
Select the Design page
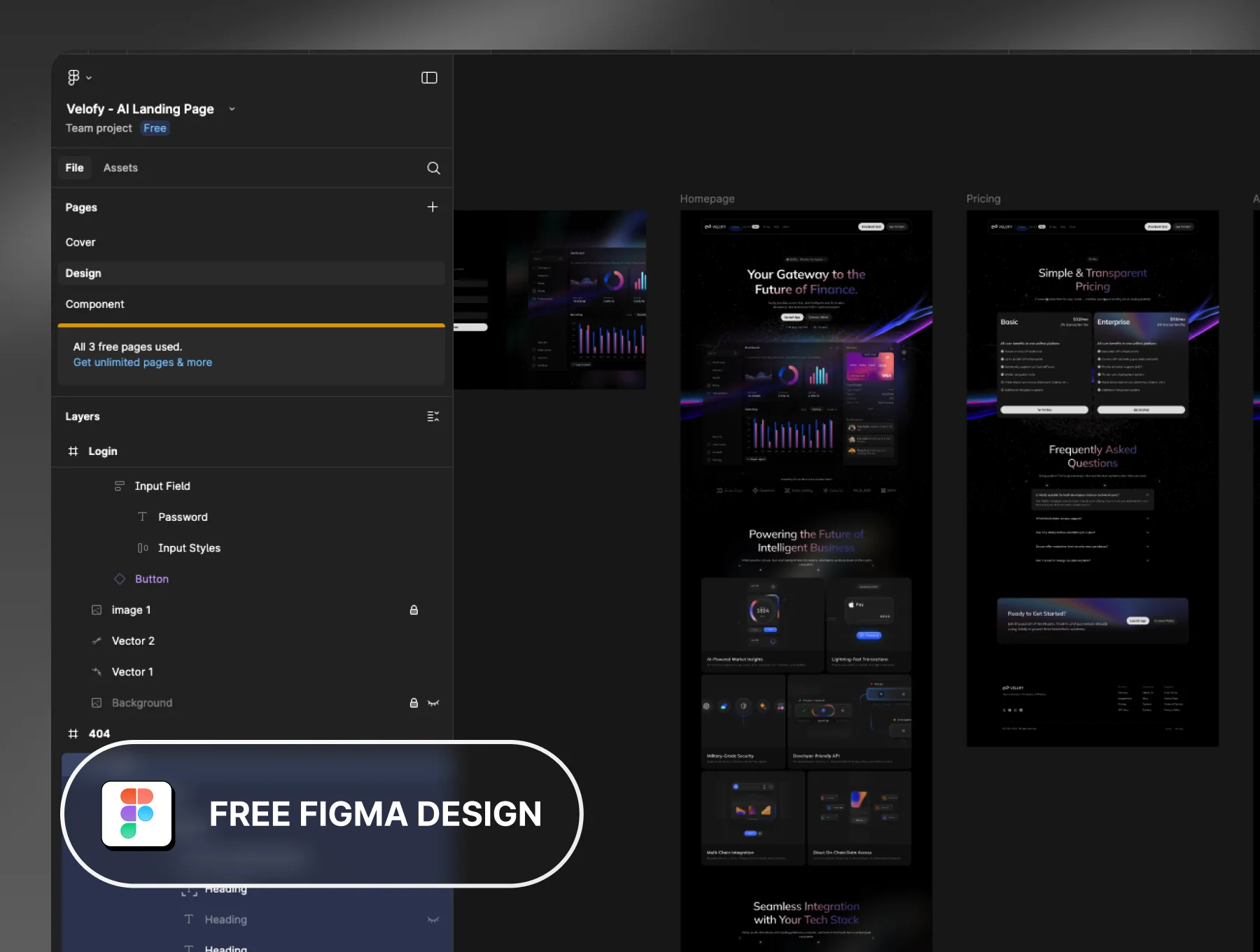click(251, 273)
